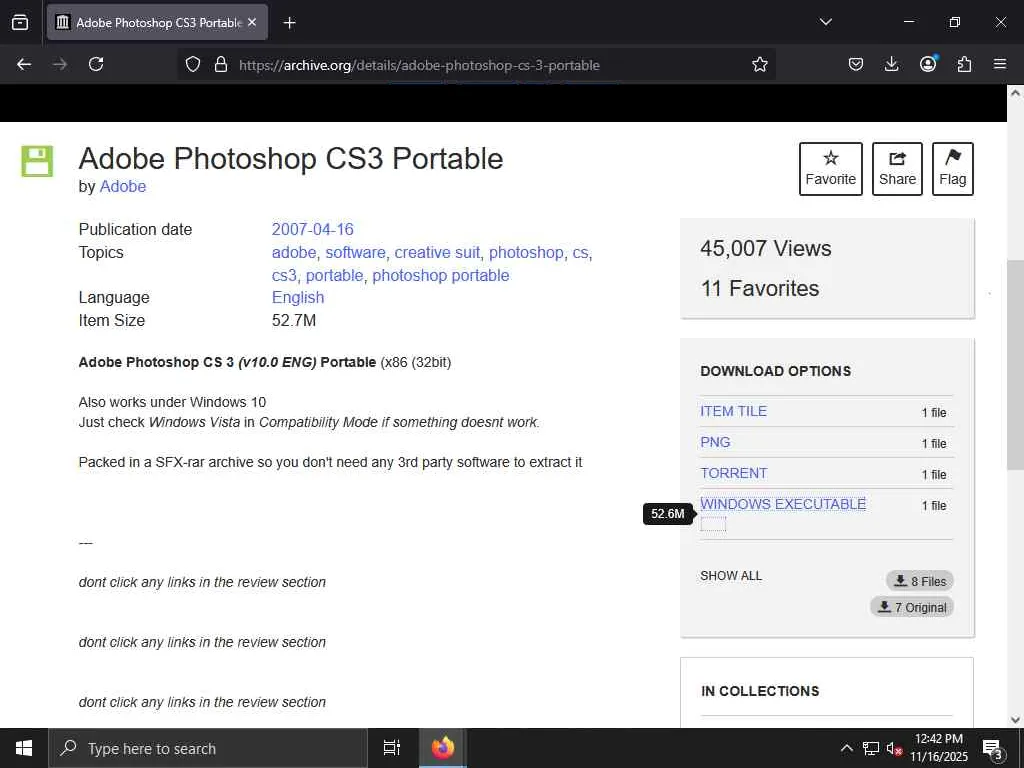This screenshot has height=768, width=1024.
Task: Select the Item Size 52.7M value
Action: [x=294, y=321]
